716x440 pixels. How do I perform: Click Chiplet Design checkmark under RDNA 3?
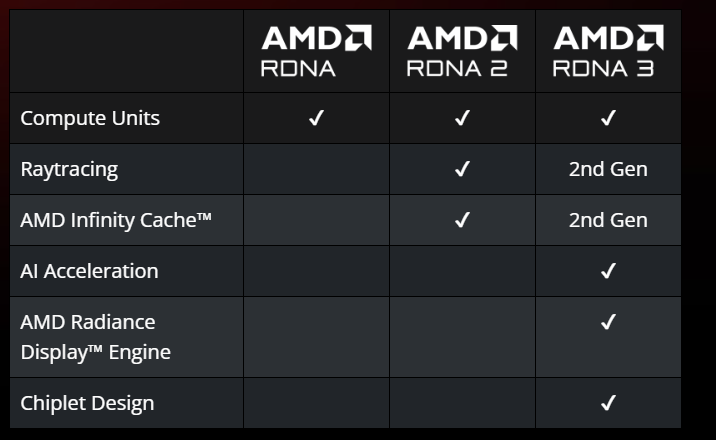(608, 403)
